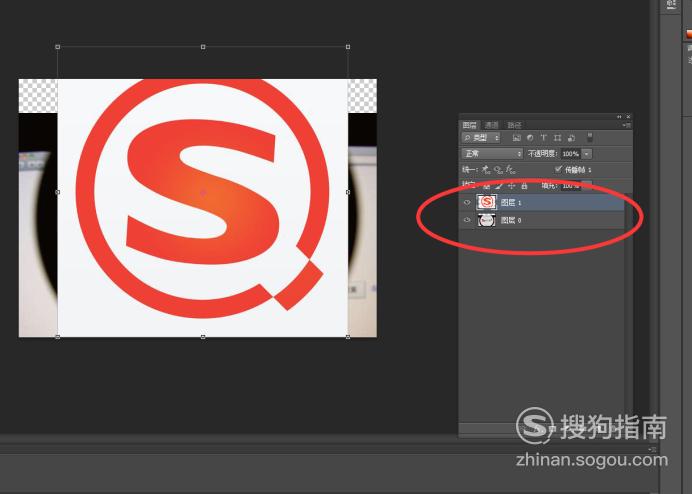Switch to the 图层 tab
The height and width of the screenshot is (494, 692).
coord(470,125)
